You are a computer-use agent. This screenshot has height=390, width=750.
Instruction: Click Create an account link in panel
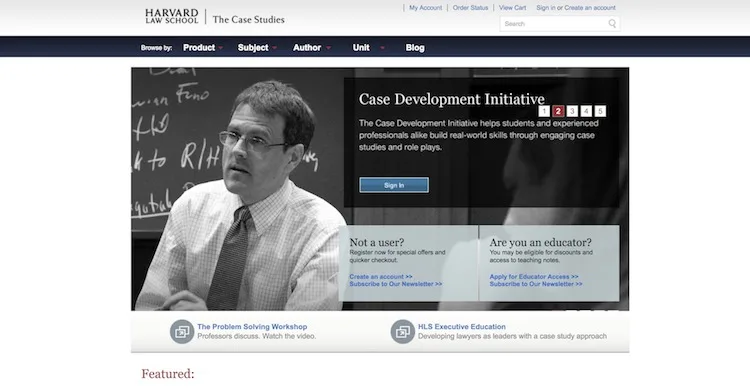380,277
